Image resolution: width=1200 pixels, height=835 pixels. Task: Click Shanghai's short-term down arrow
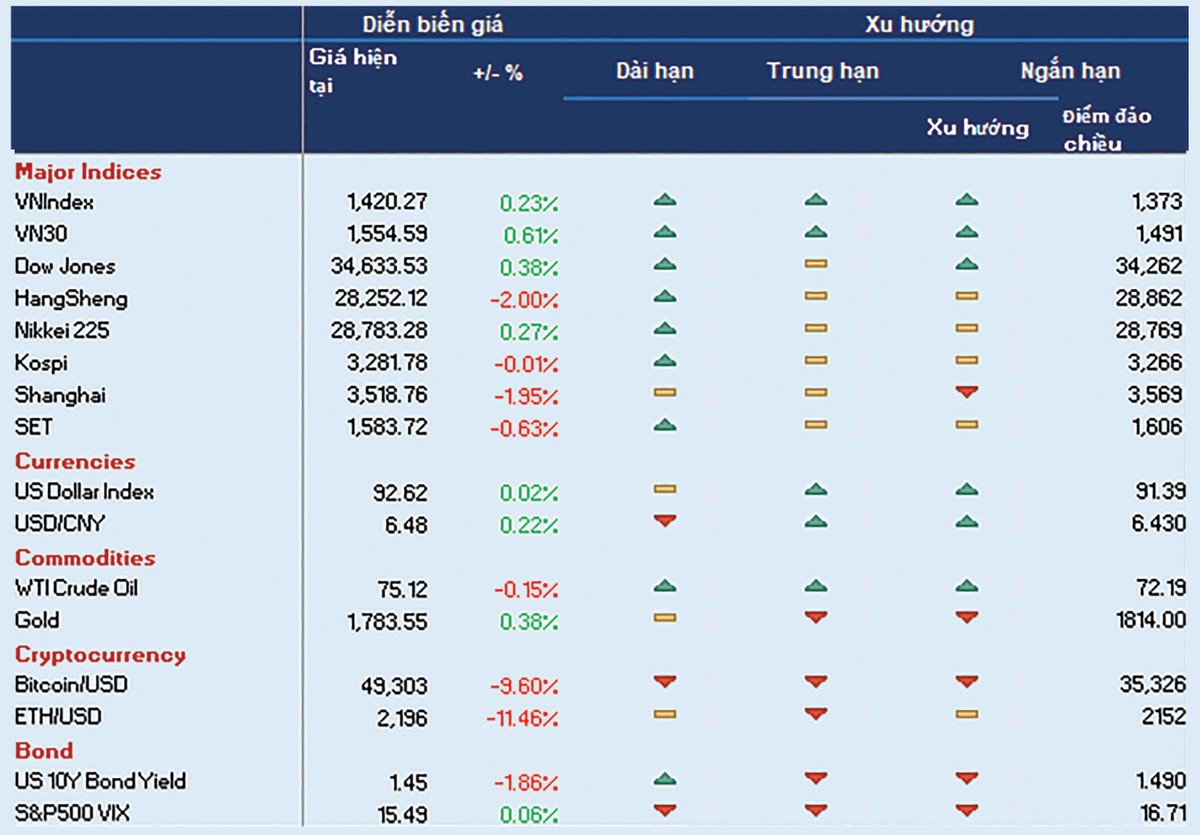click(966, 393)
